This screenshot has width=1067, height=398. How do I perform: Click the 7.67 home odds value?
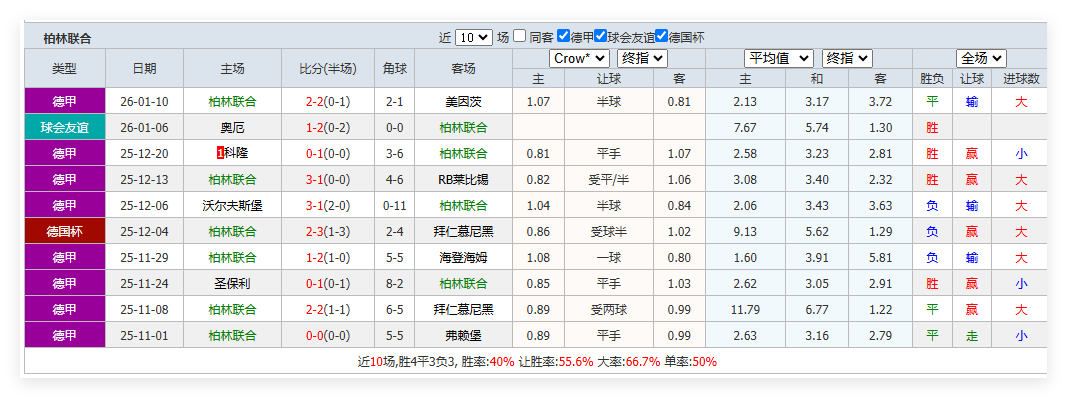[745, 128]
